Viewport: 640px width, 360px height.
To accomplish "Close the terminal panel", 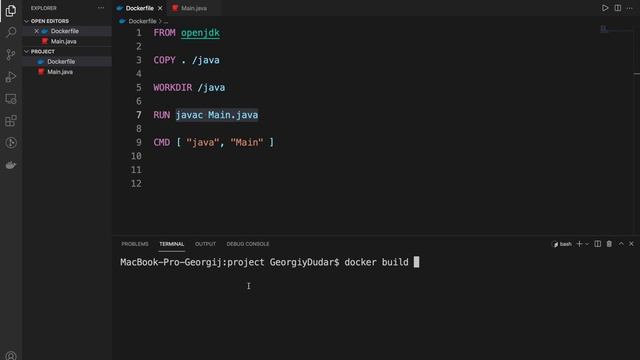I will (x=631, y=244).
